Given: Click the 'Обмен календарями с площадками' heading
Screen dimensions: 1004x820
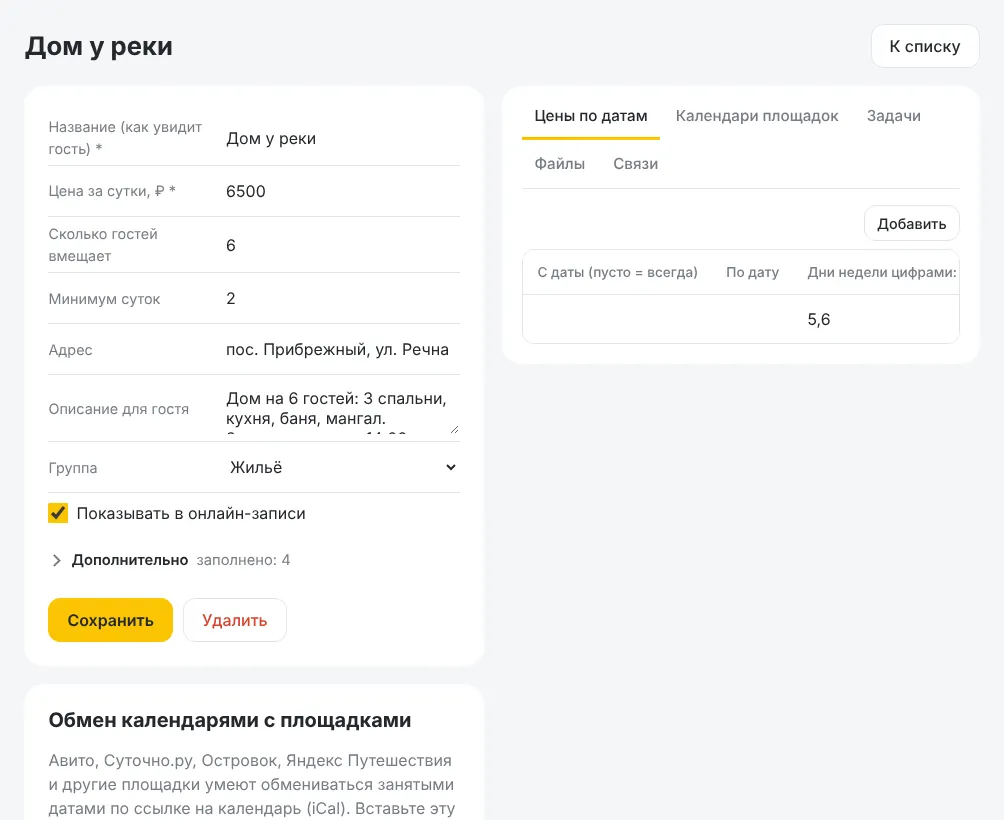Looking at the screenshot, I should (x=230, y=720).
